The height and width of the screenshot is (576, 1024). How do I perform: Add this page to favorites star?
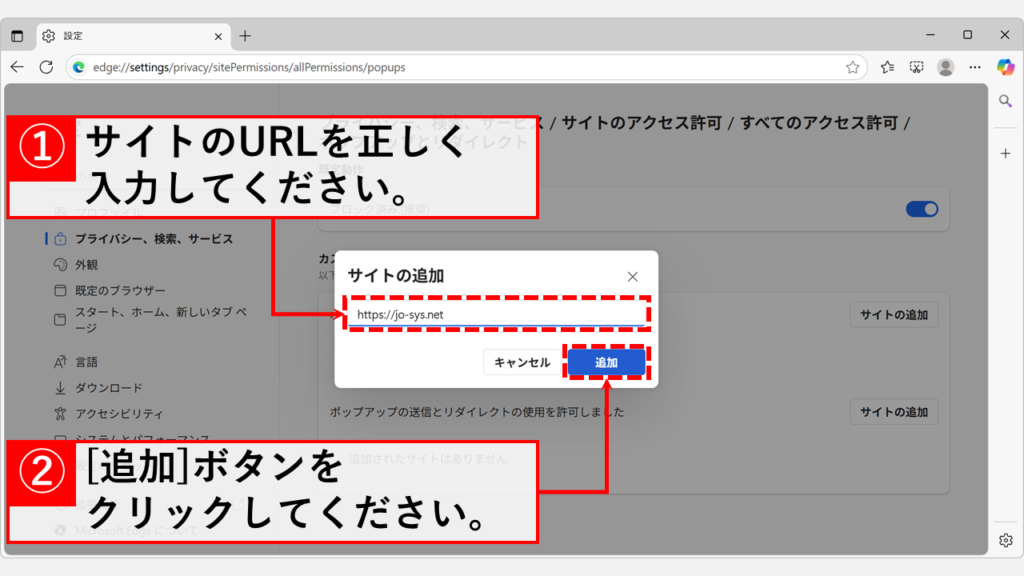pyautogui.click(x=852, y=67)
